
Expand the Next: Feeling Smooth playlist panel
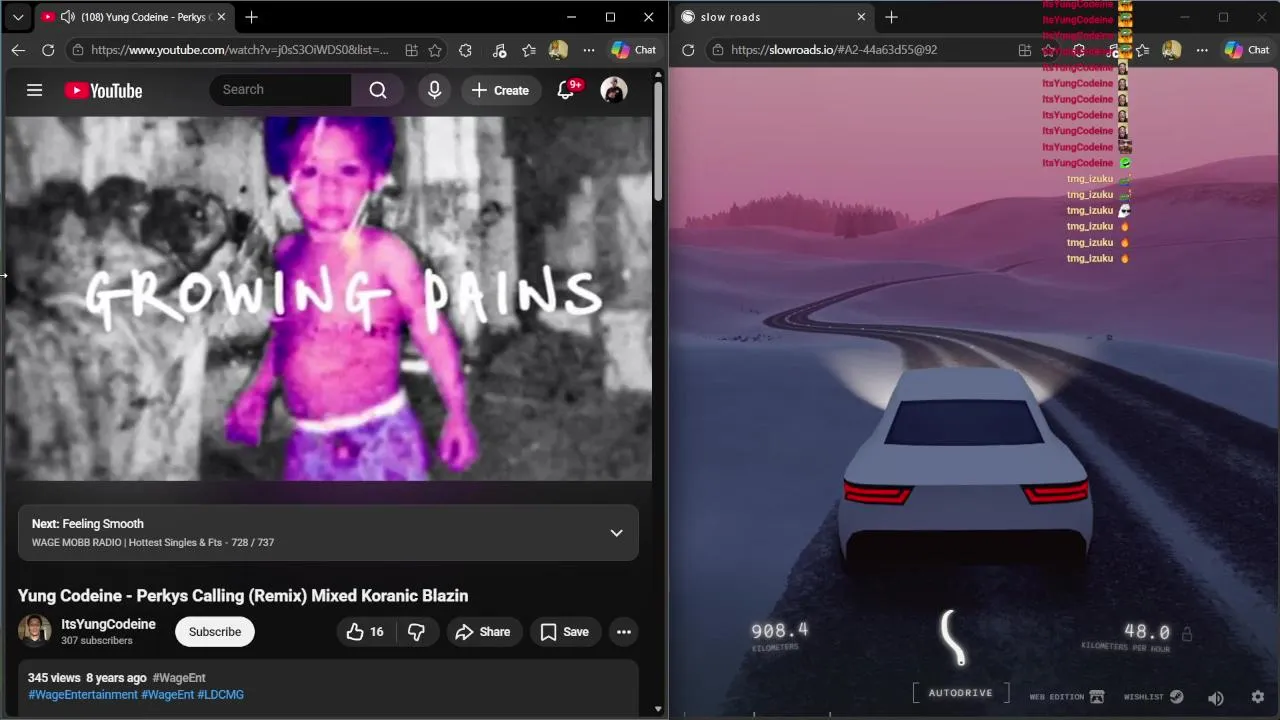pyautogui.click(x=617, y=533)
